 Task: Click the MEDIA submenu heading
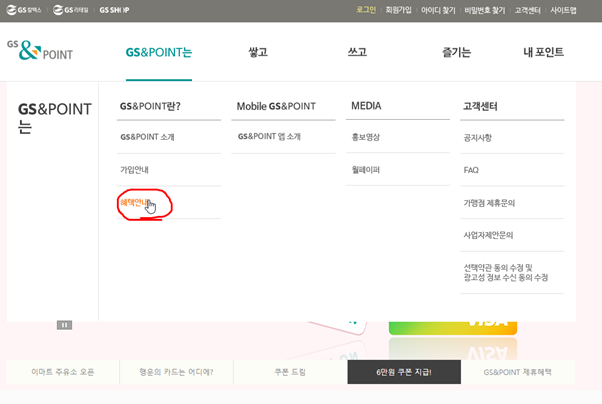pos(366,106)
